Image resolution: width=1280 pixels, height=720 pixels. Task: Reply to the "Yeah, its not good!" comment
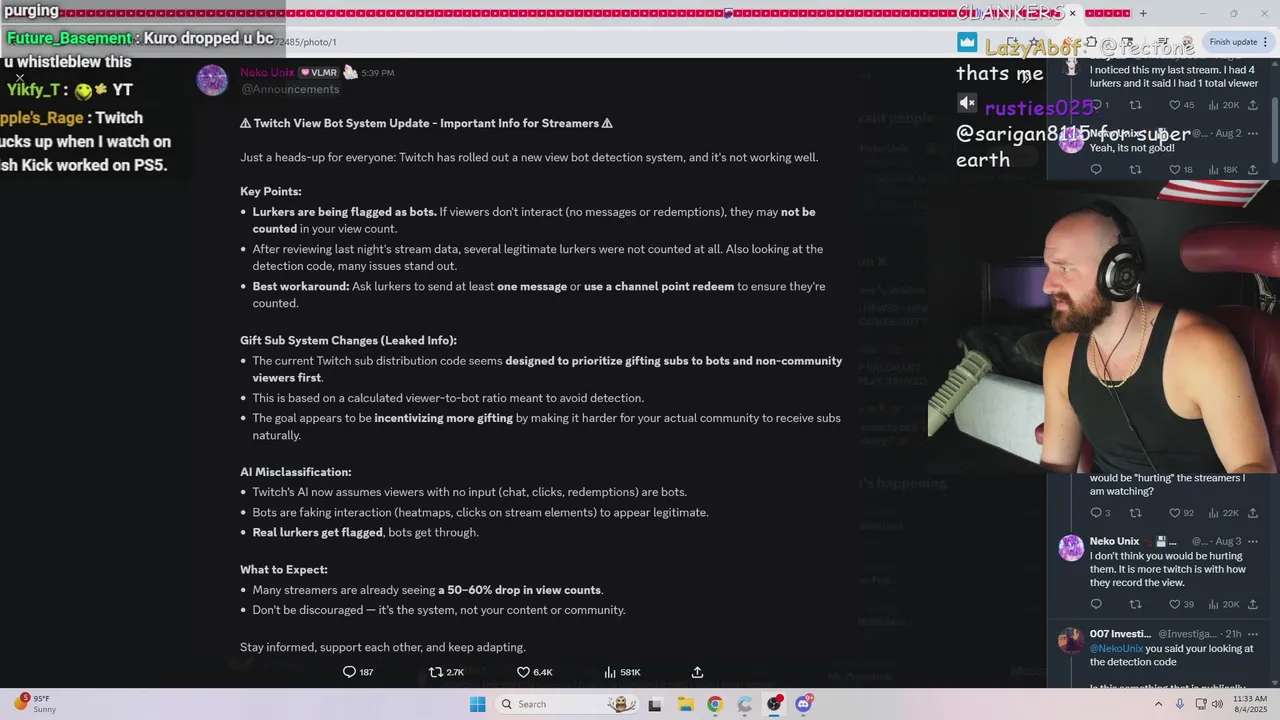[x=1096, y=170]
